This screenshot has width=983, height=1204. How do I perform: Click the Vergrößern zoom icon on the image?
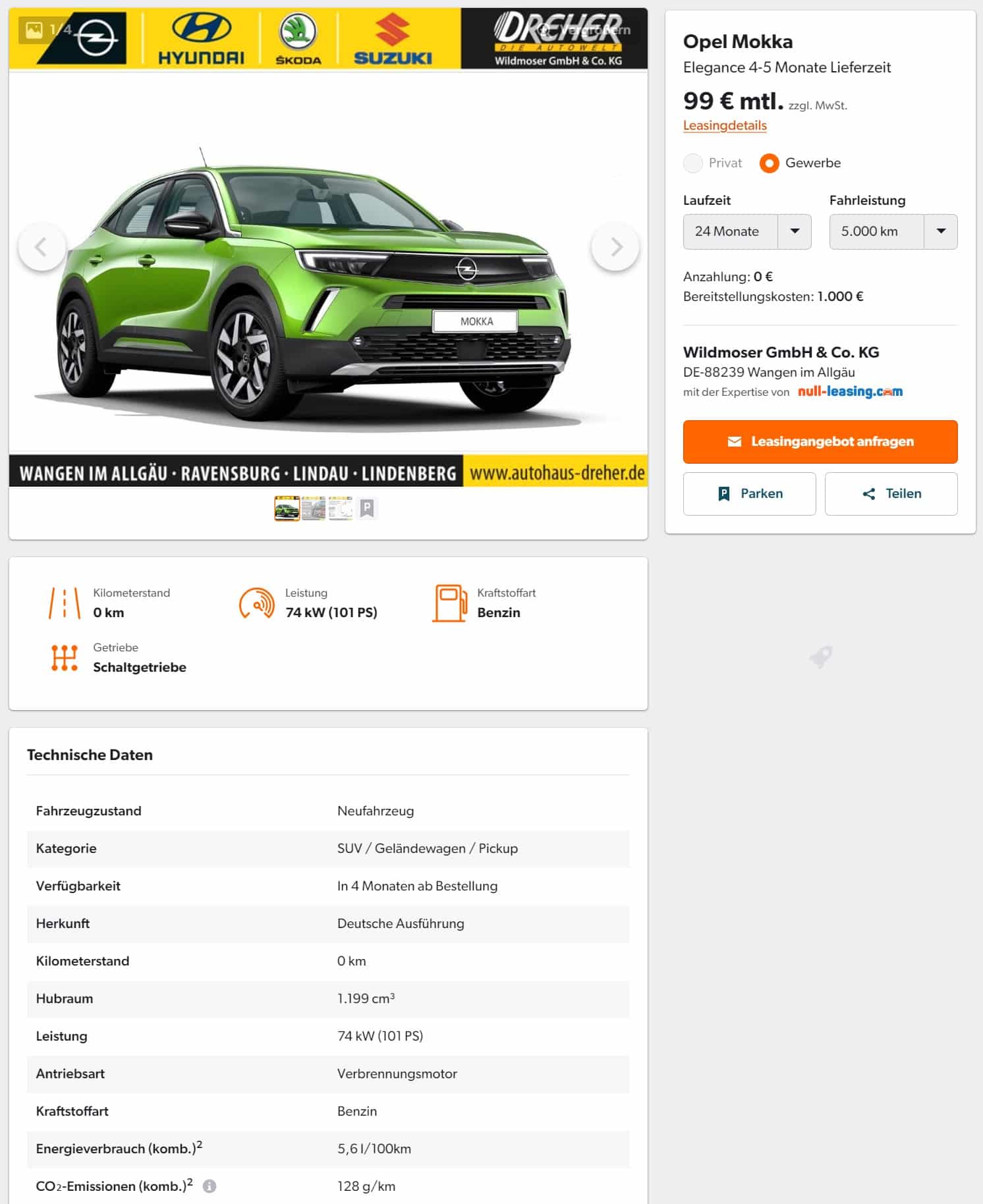(x=543, y=30)
